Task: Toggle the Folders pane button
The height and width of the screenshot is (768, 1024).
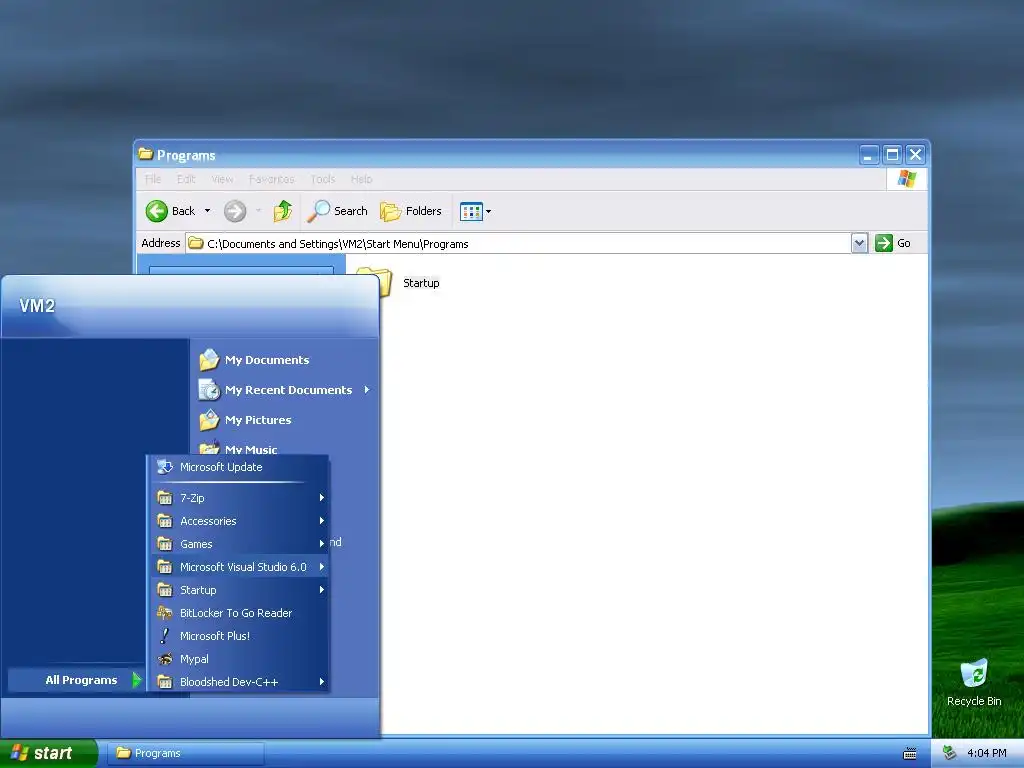Action: [x=411, y=211]
